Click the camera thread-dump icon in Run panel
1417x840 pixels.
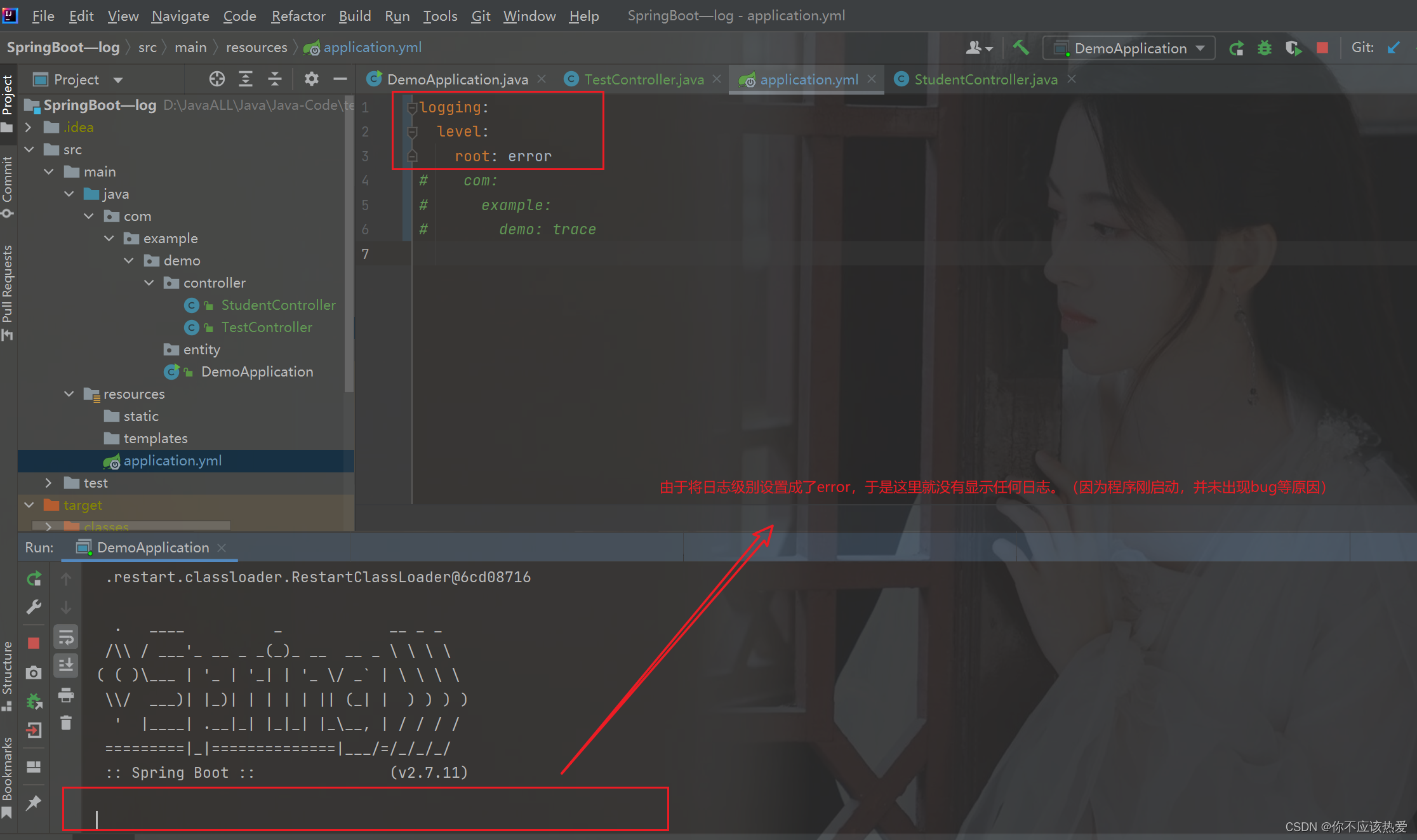point(34,672)
